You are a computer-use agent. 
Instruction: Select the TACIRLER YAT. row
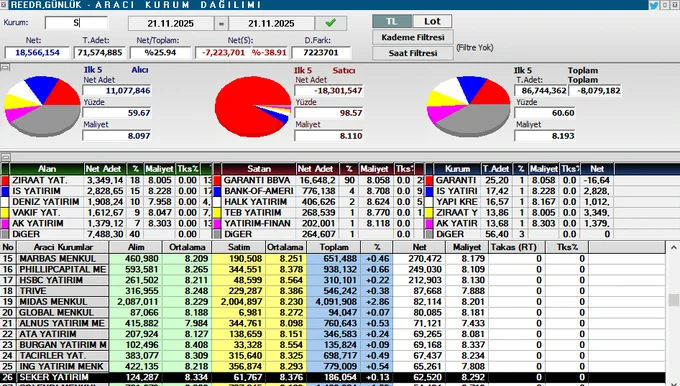[333, 356]
